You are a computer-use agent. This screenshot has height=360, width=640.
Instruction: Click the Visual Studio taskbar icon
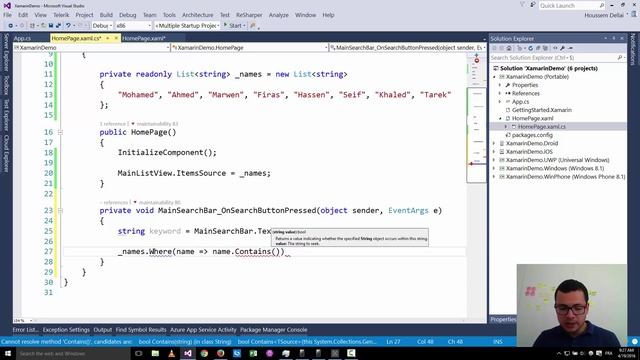[x=188, y=353]
